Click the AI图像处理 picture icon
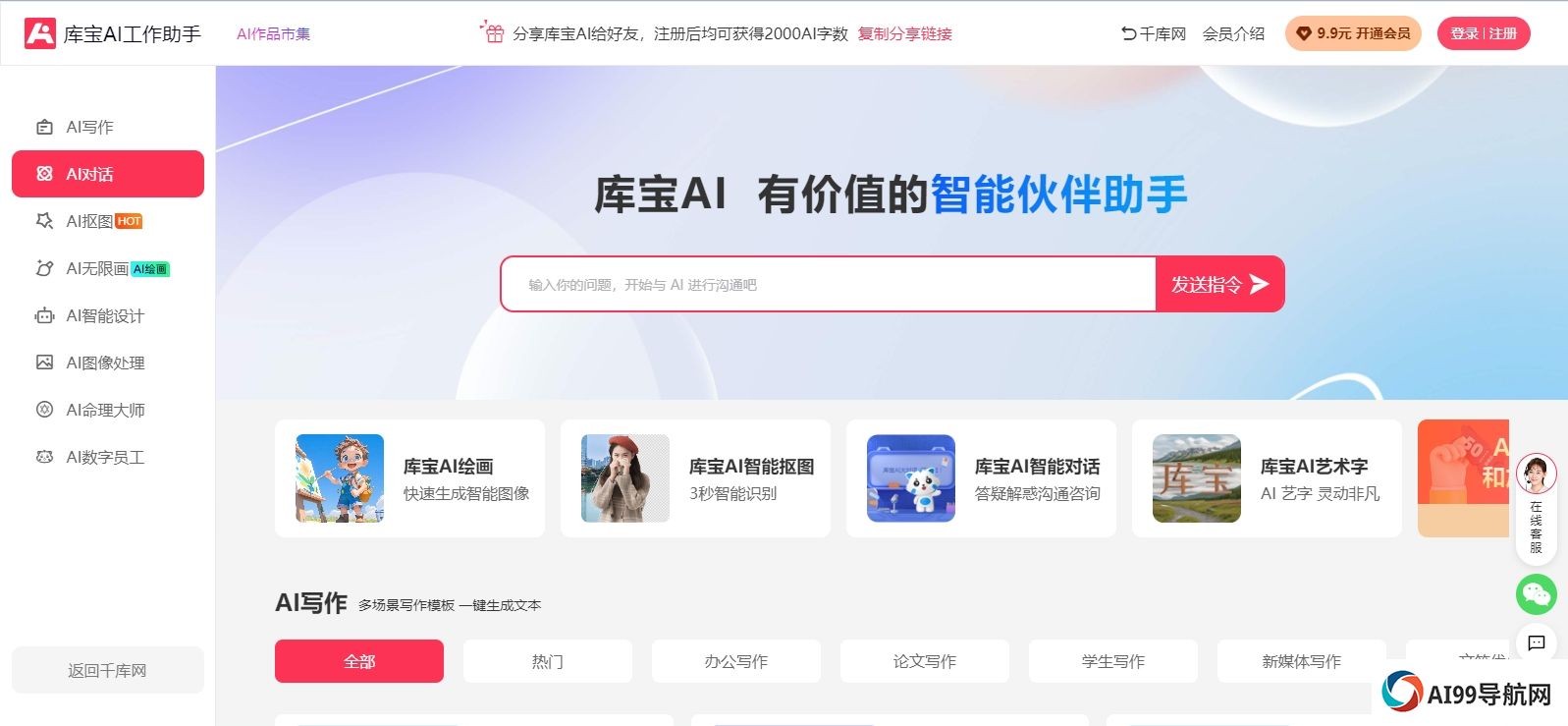1568x726 pixels. (x=44, y=363)
